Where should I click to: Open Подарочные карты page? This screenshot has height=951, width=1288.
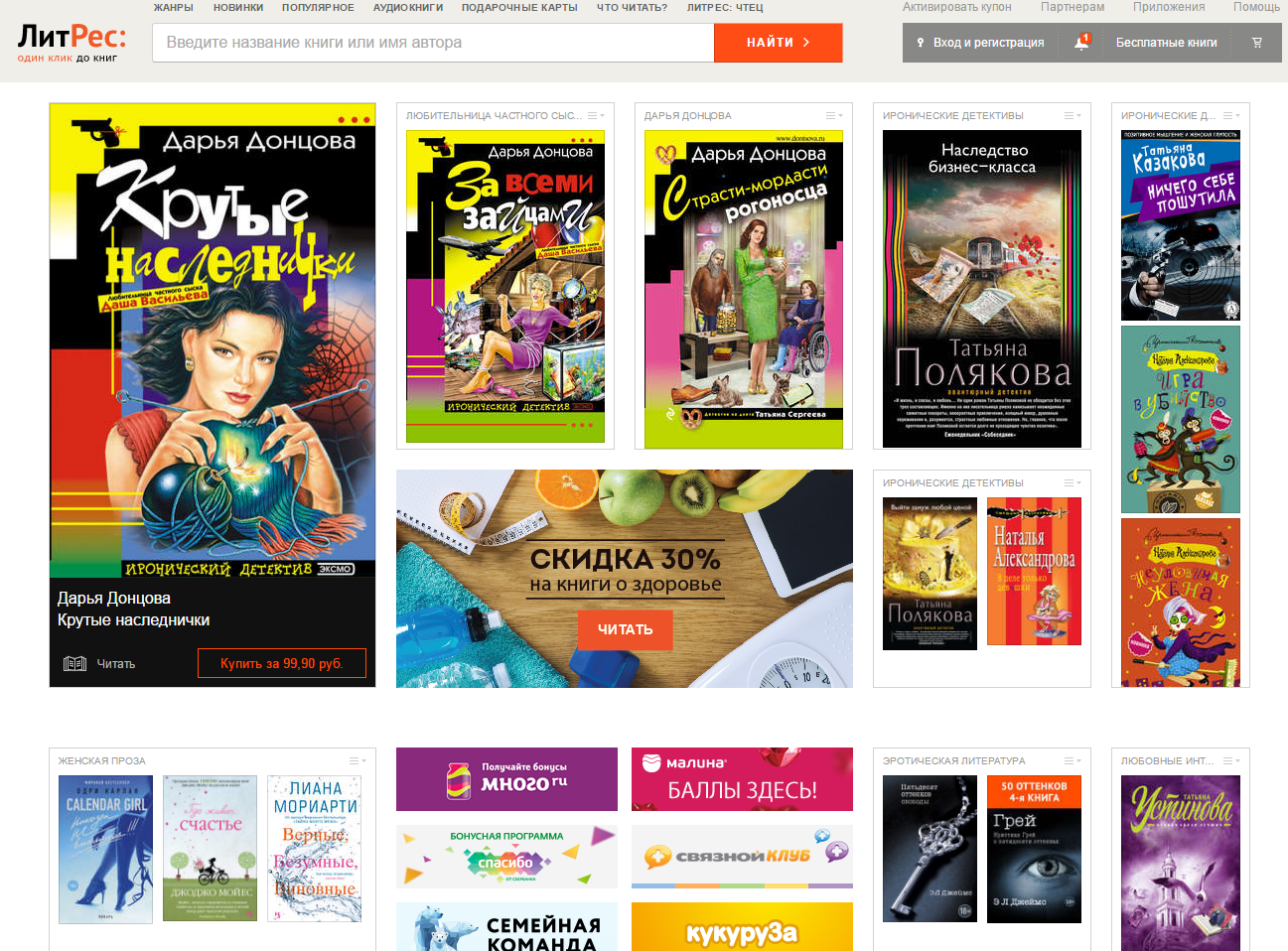click(519, 8)
